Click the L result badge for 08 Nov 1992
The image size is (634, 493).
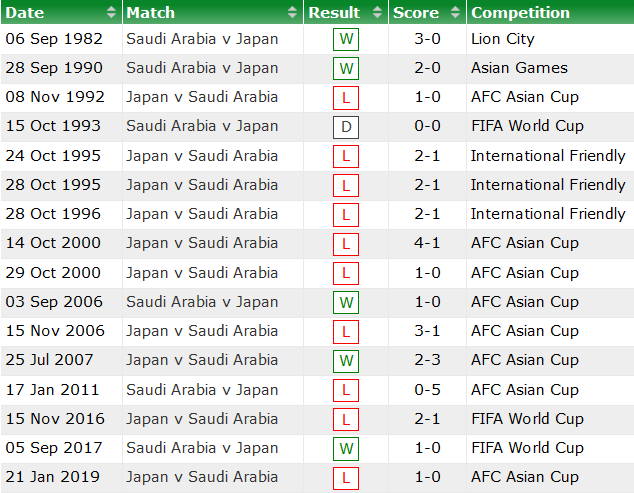pos(346,98)
